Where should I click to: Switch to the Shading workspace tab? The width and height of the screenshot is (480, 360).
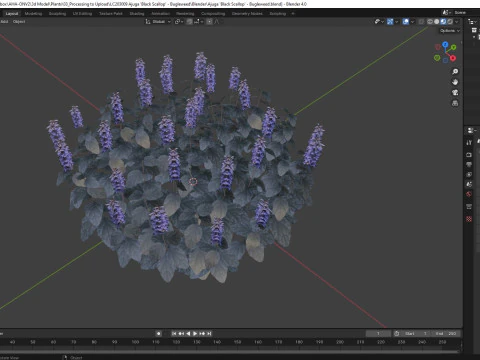point(137,14)
